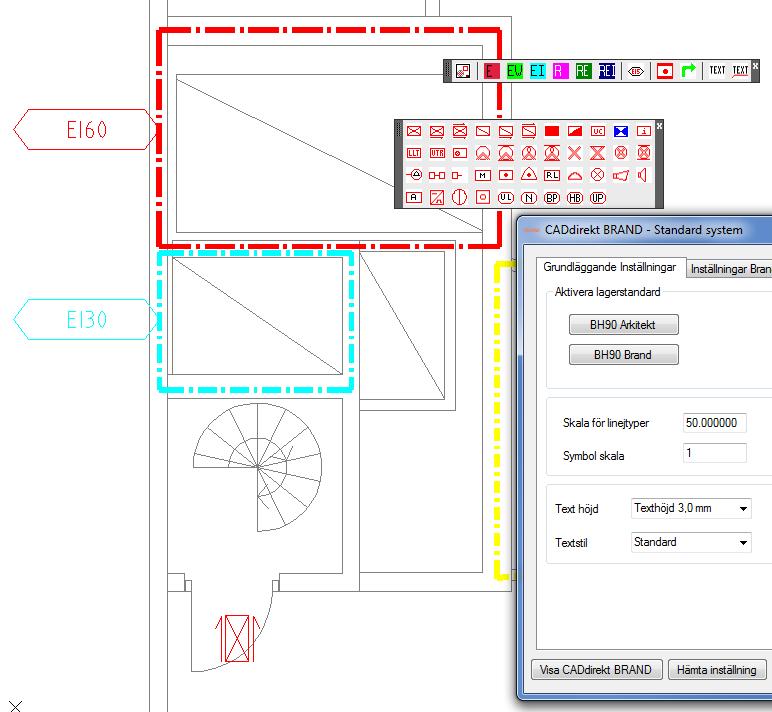Screen dimensions: 772x712
Task: Select the solid red rectangle symbol
Action: point(552,131)
